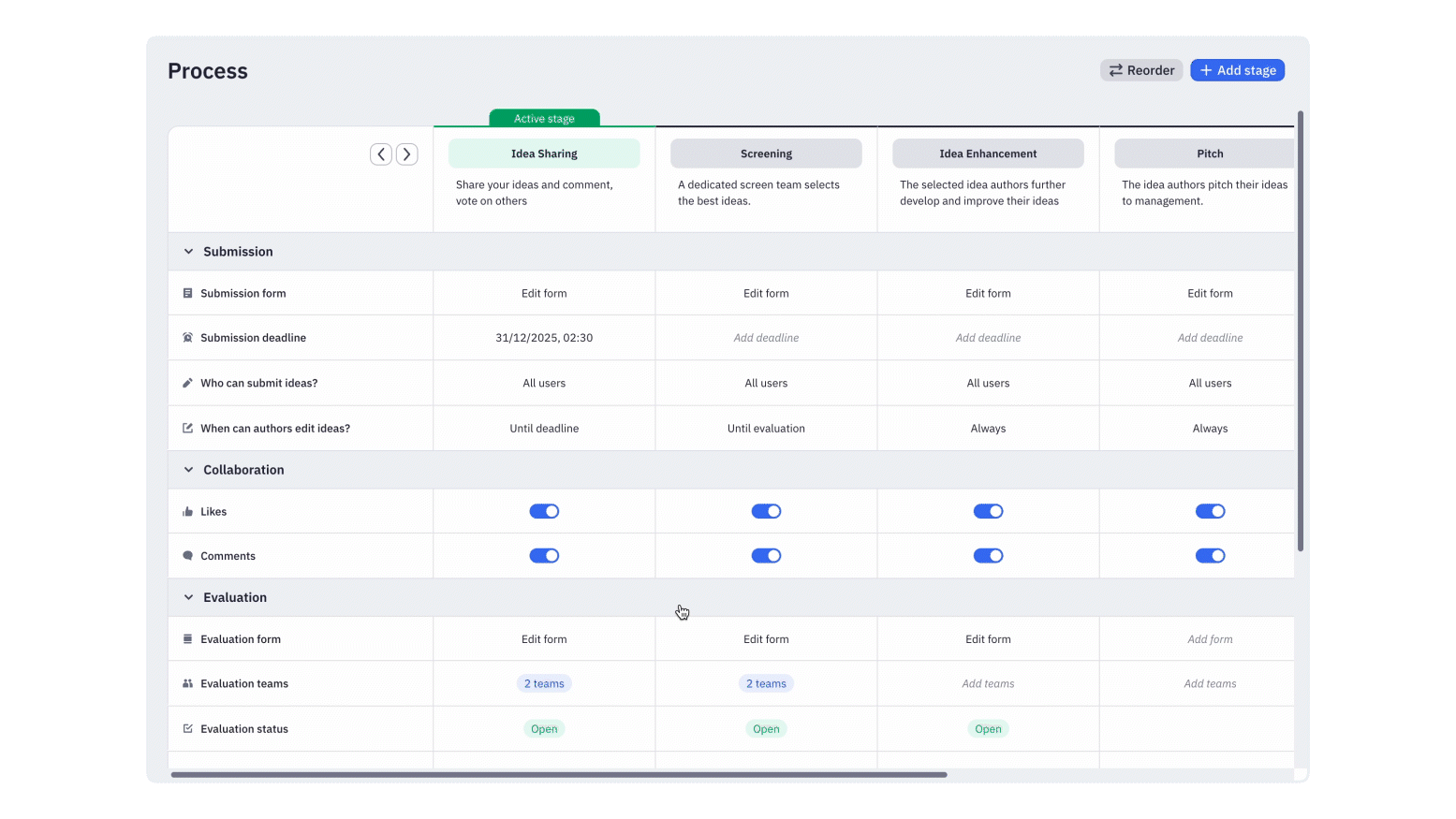Select the Screening stage header

point(766,154)
